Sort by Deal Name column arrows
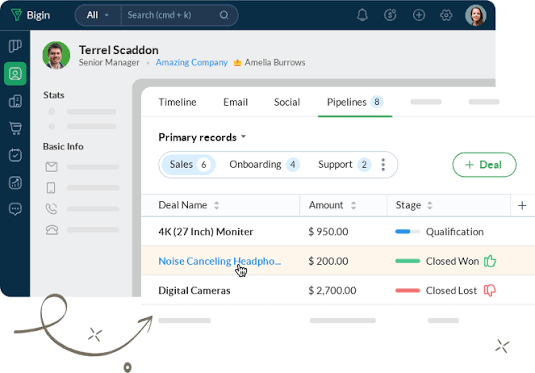The height and width of the screenshot is (373, 535). click(x=216, y=205)
